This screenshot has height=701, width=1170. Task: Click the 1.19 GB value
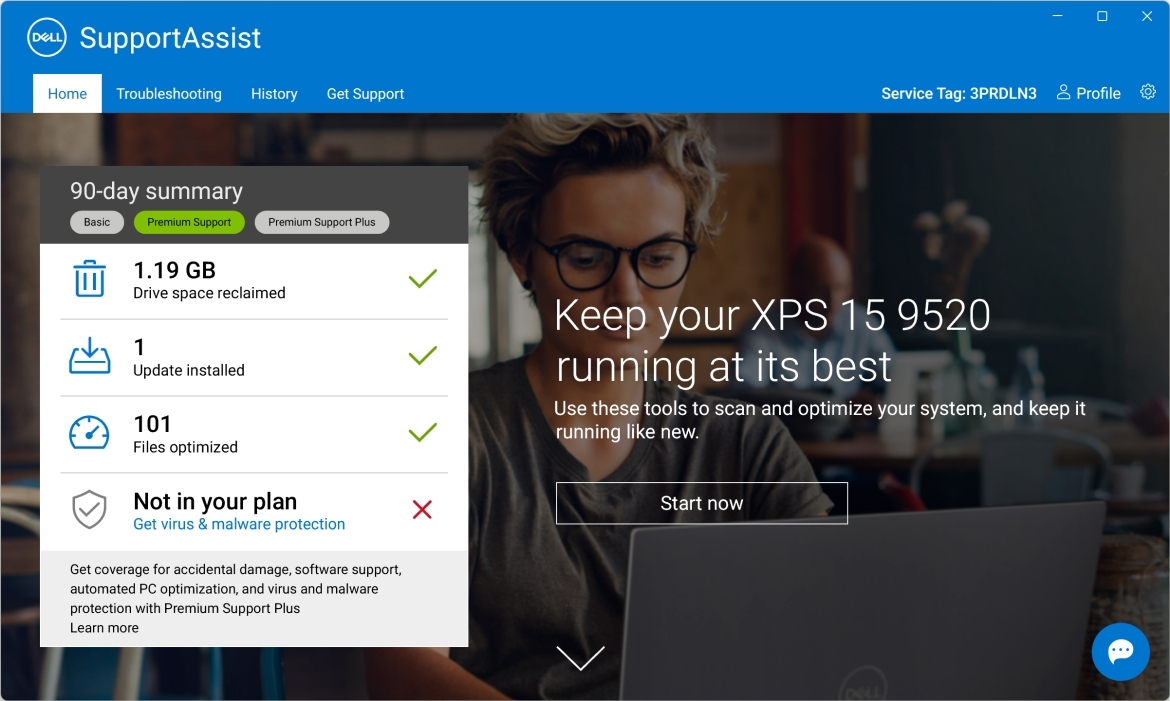click(174, 270)
